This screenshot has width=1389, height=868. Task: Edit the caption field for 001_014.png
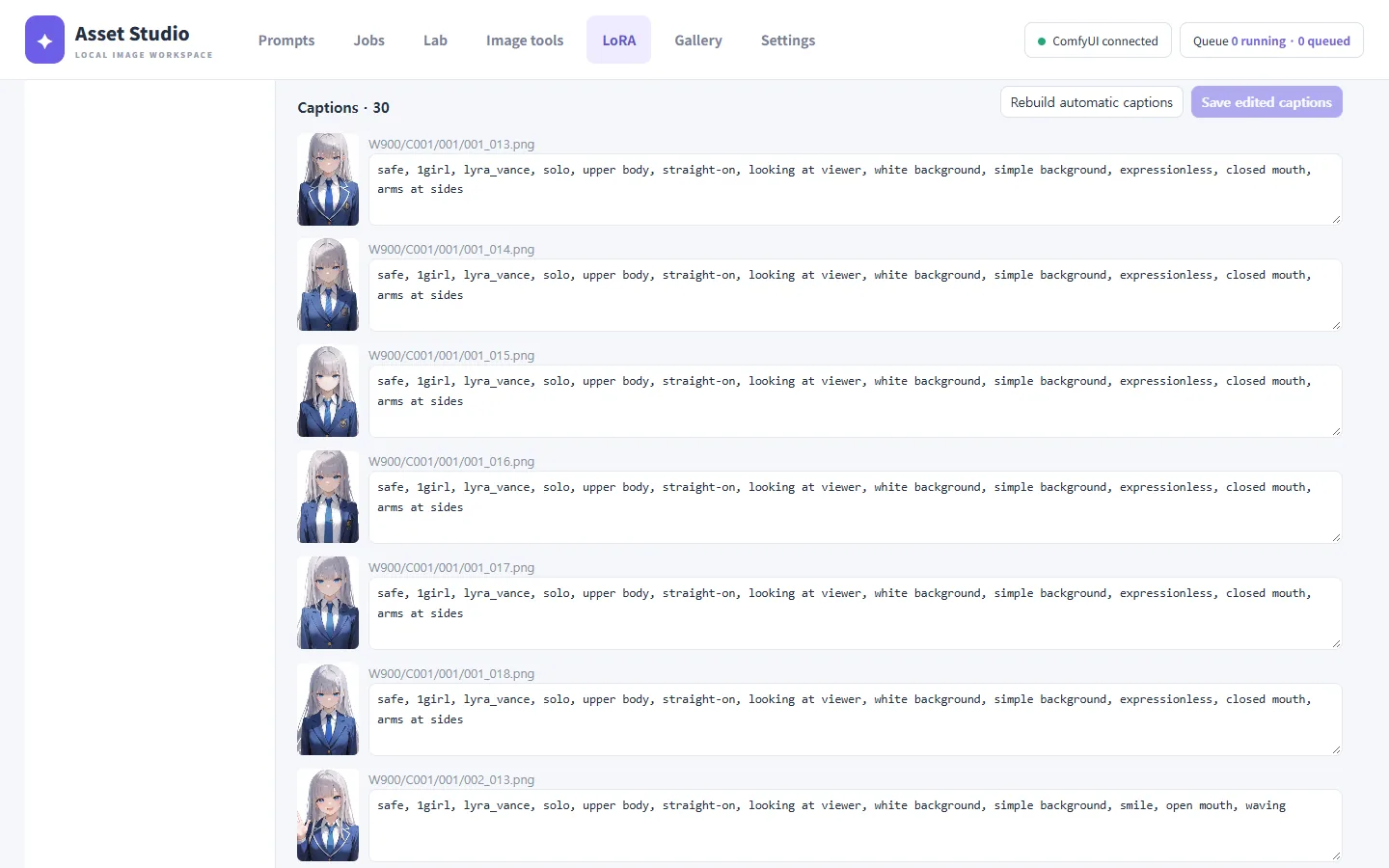pyautogui.click(x=855, y=295)
